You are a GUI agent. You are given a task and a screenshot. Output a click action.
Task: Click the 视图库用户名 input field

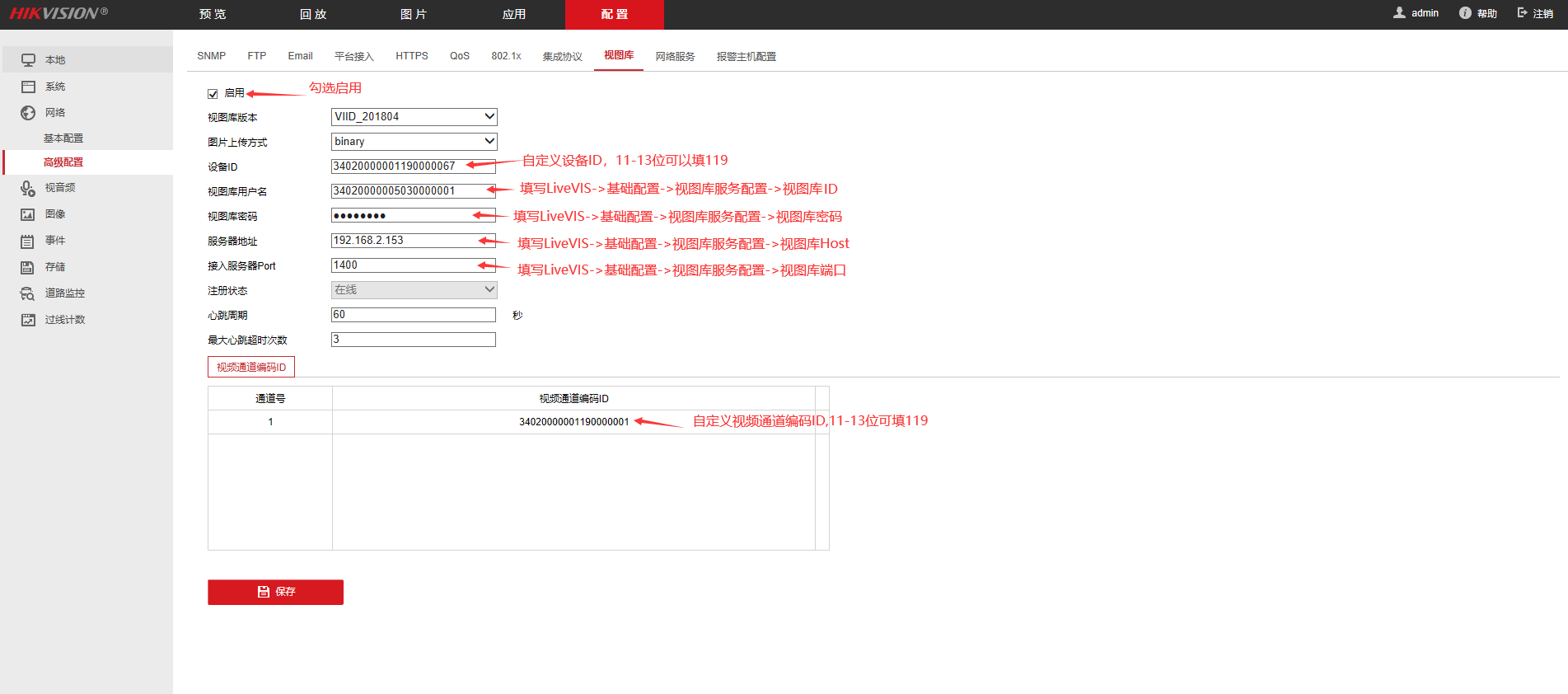(414, 190)
